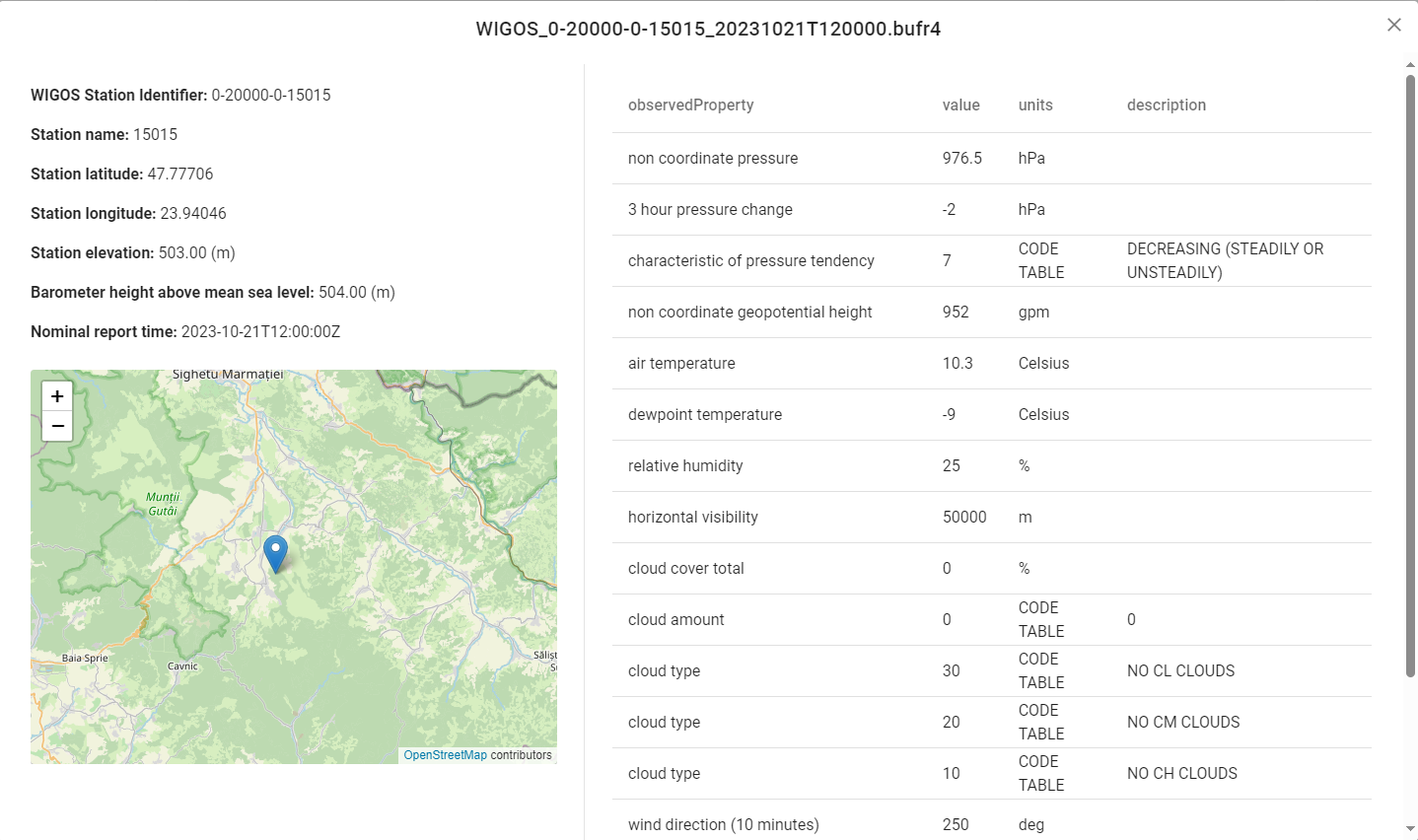1418x840 pixels.
Task: Click the scrollbar down arrow
Action: [x=1410, y=829]
